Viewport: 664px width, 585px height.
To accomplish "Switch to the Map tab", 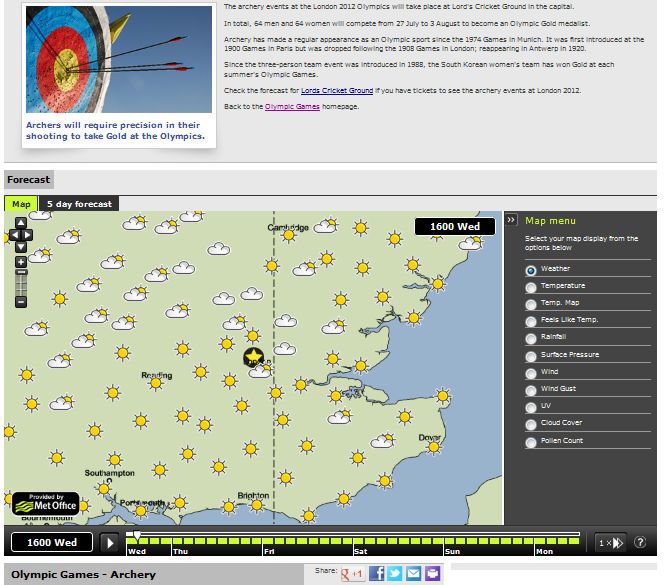I will [x=21, y=204].
